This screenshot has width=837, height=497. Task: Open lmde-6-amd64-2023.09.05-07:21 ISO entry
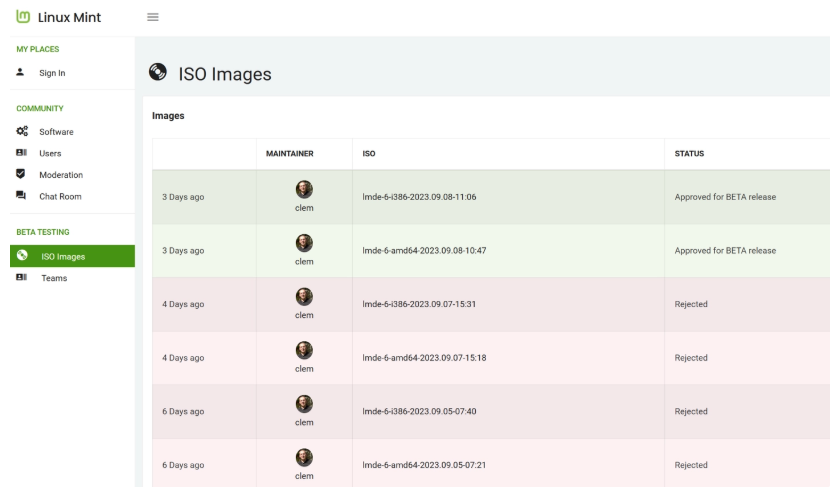pyautogui.click(x=424, y=465)
